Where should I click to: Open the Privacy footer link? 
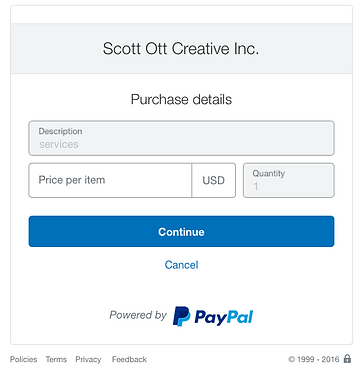(x=88, y=359)
